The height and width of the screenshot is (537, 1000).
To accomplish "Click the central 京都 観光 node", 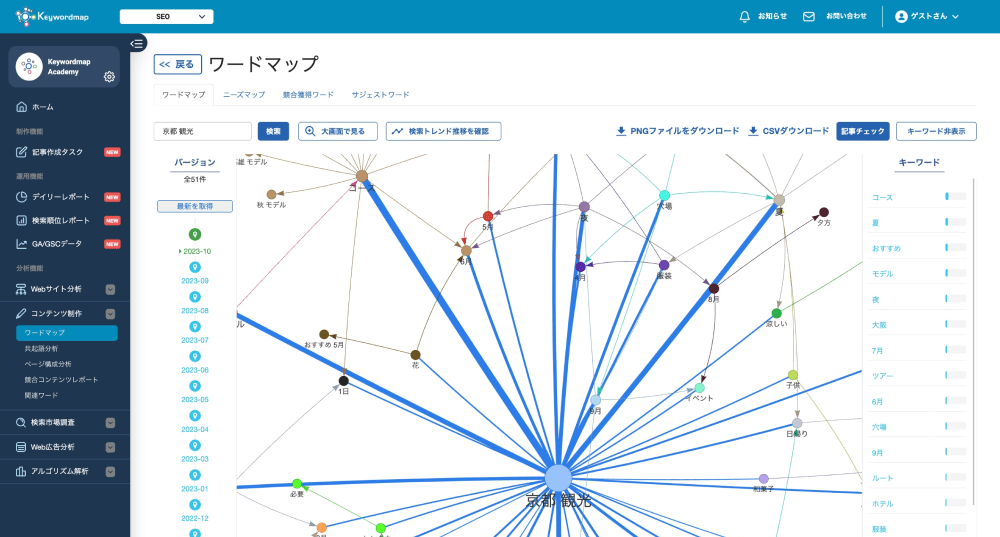I will [x=558, y=477].
